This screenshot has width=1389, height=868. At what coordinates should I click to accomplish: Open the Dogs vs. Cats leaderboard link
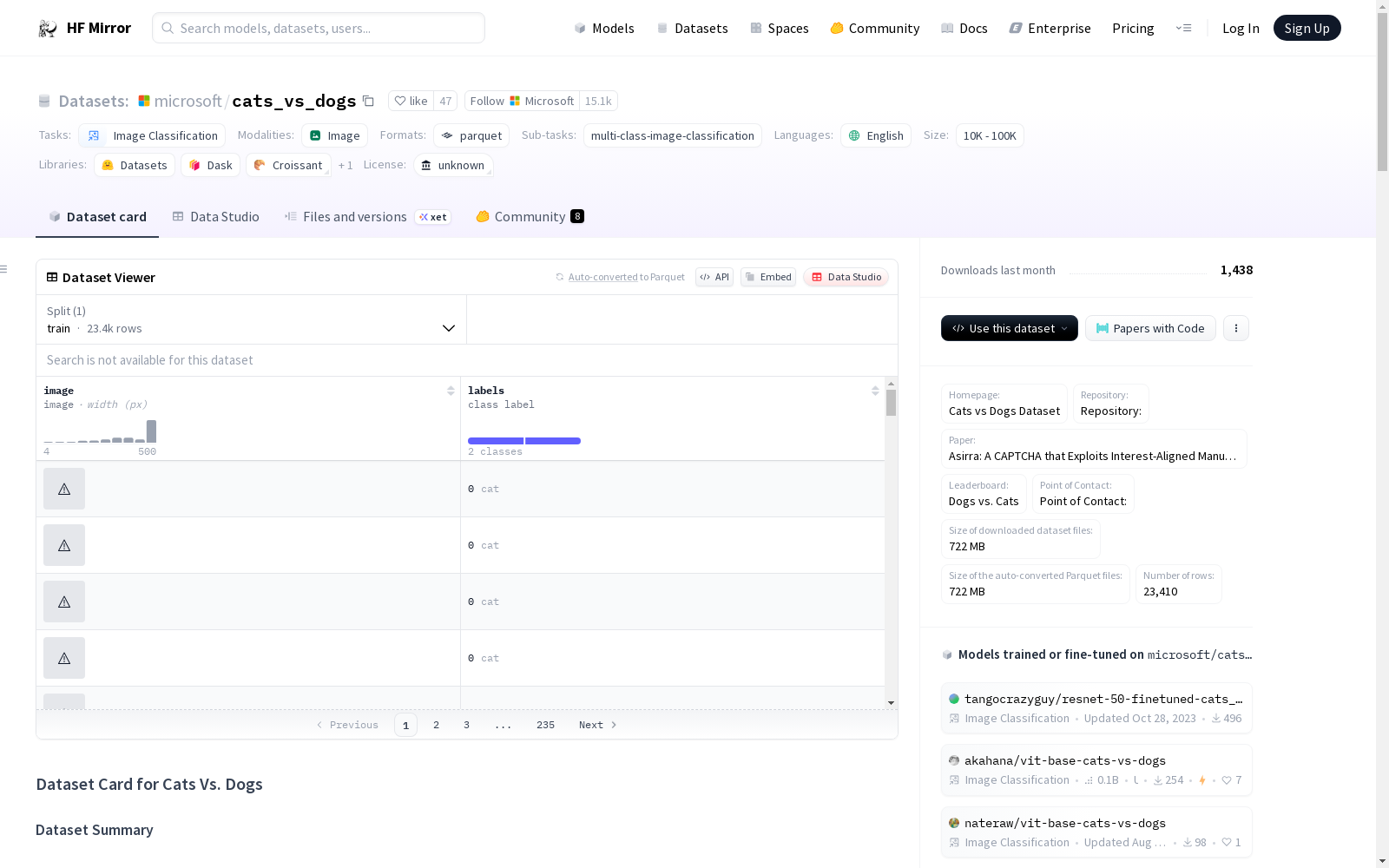[x=984, y=494]
